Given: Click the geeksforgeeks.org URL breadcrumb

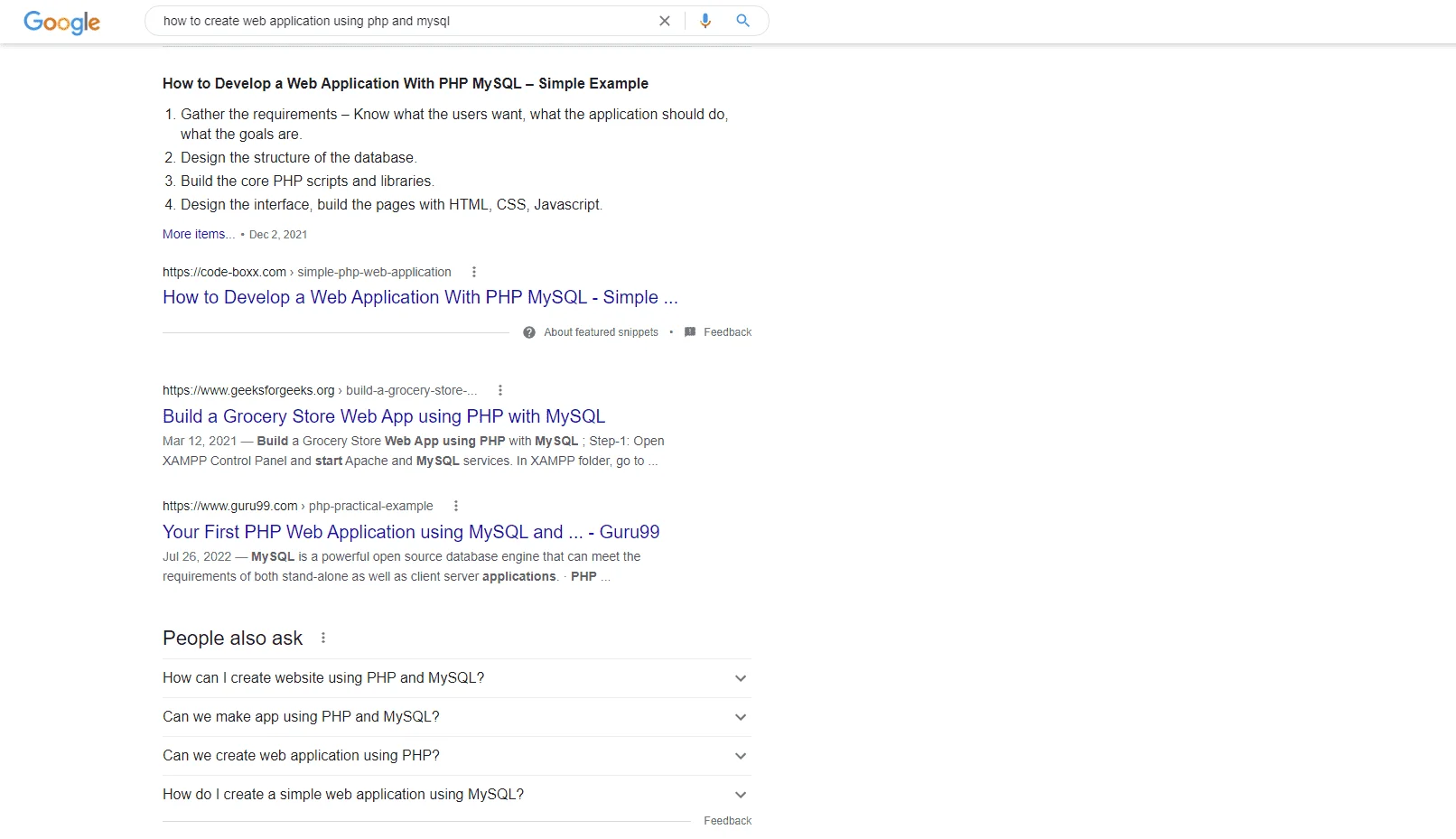Looking at the screenshot, I should (x=320, y=390).
